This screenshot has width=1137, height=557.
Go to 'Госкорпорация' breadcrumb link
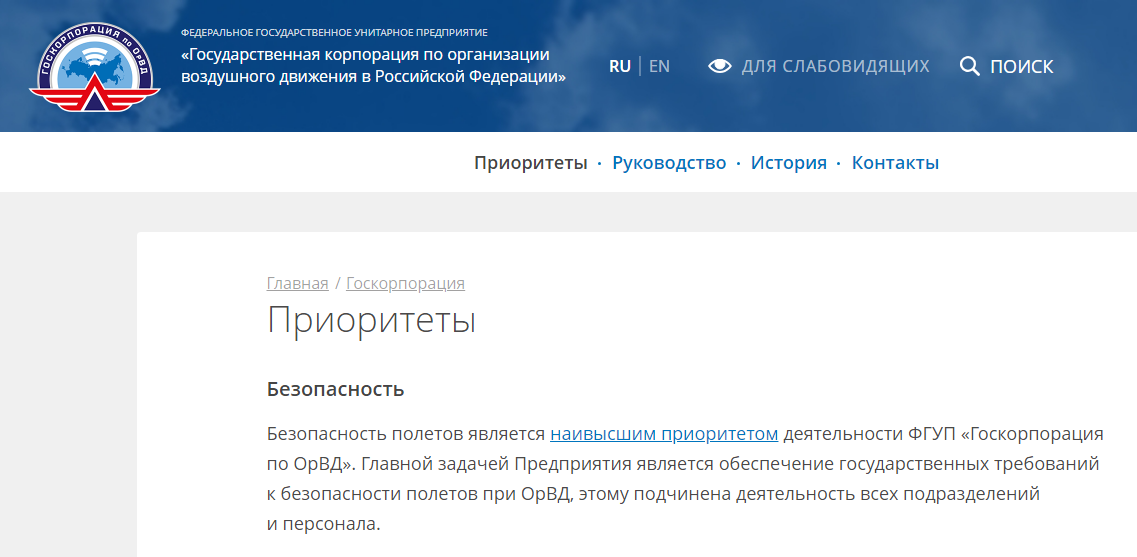(405, 283)
